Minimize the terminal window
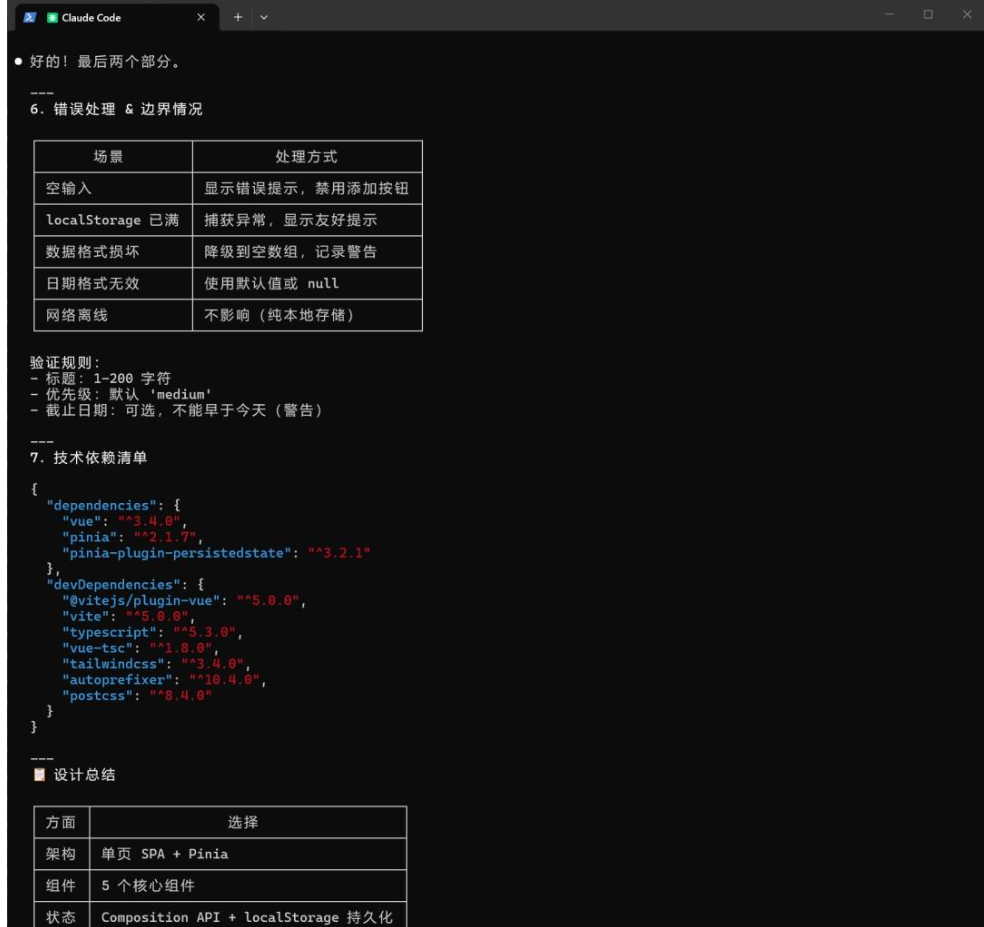This screenshot has width=984, height=927. tap(889, 14)
